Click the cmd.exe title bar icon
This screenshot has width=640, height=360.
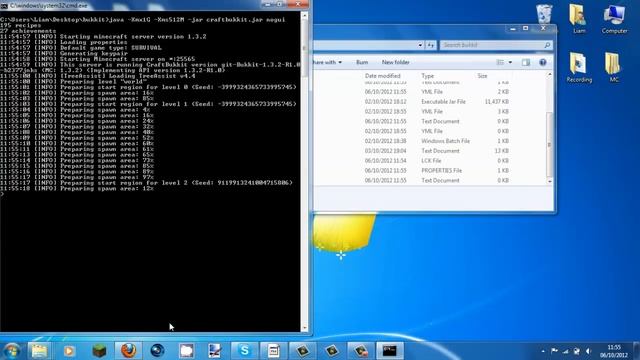pos(4,6)
